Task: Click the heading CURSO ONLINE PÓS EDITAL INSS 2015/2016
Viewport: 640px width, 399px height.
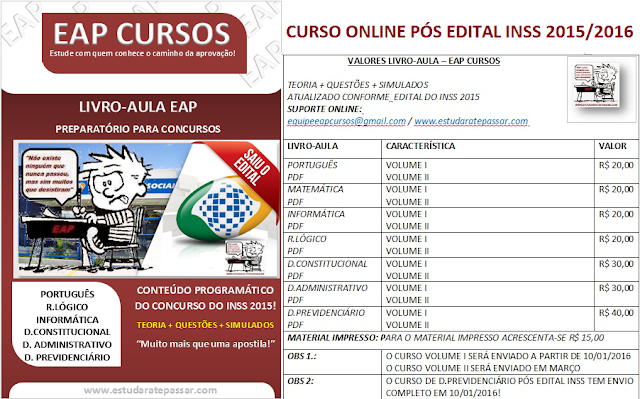Action: (460, 31)
